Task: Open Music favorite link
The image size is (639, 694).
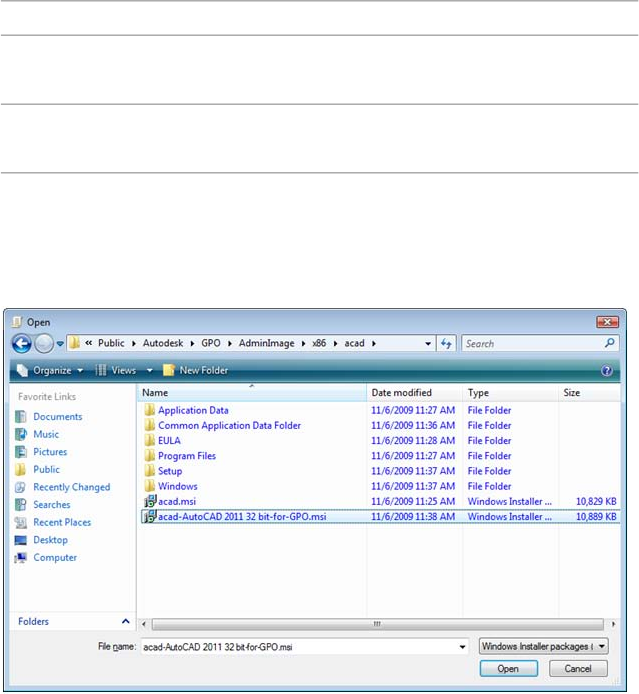Action: click(46, 434)
